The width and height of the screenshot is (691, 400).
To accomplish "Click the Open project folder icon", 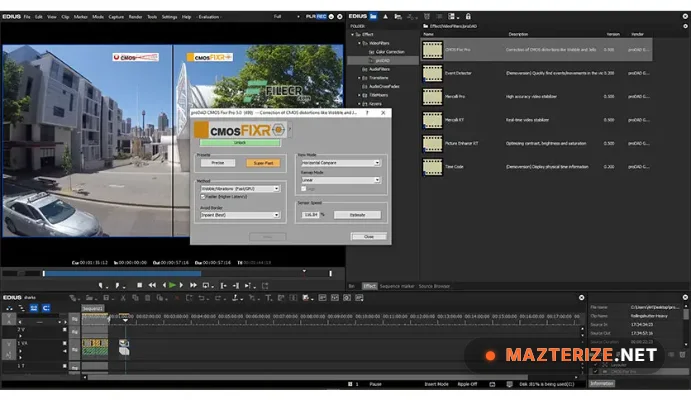I will (89, 298).
